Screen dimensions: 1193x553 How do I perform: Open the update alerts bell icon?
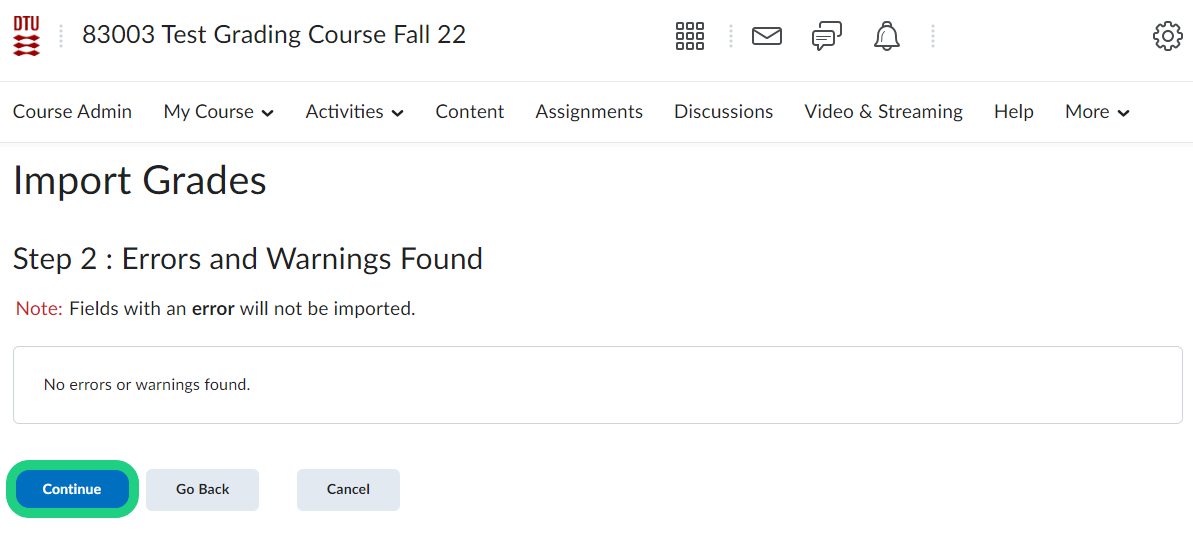tap(886, 37)
